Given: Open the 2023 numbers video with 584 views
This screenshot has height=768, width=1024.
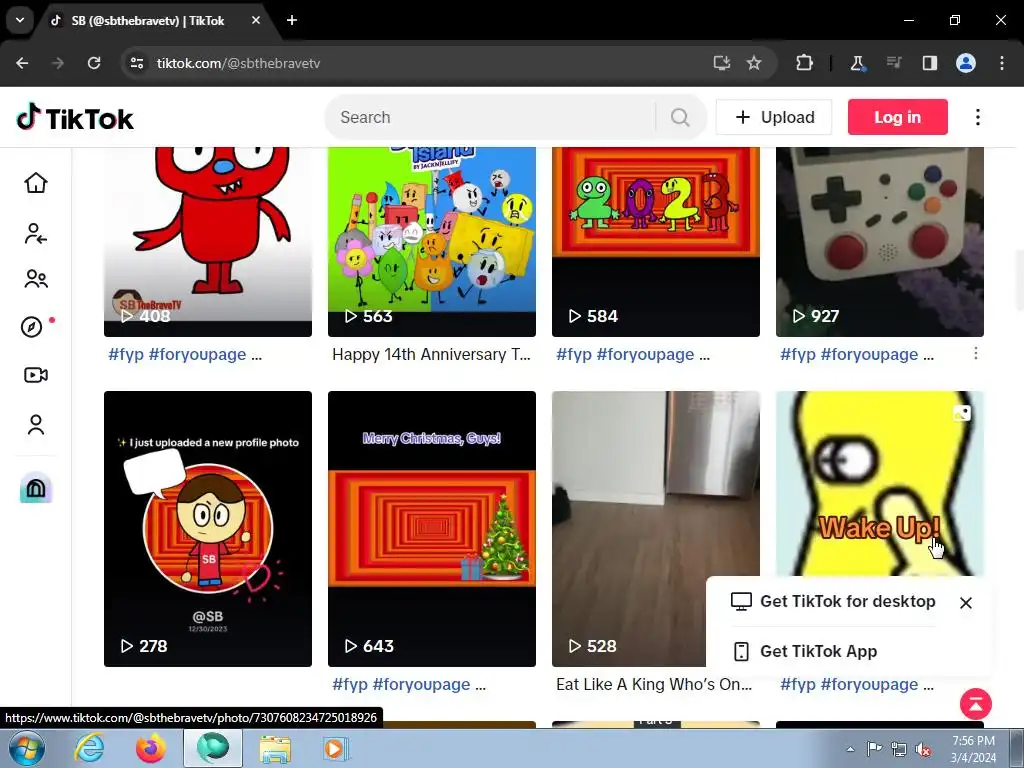Looking at the screenshot, I should pos(656,242).
